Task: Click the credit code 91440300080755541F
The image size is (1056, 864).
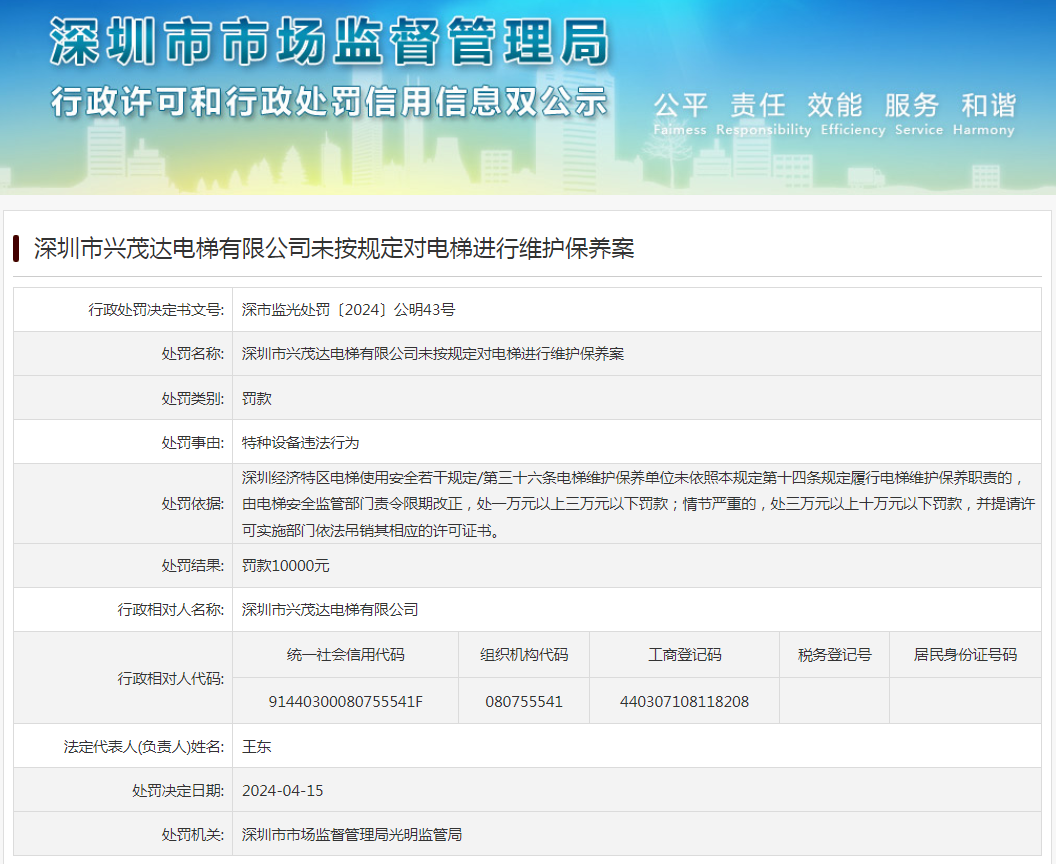Action: click(x=345, y=702)
